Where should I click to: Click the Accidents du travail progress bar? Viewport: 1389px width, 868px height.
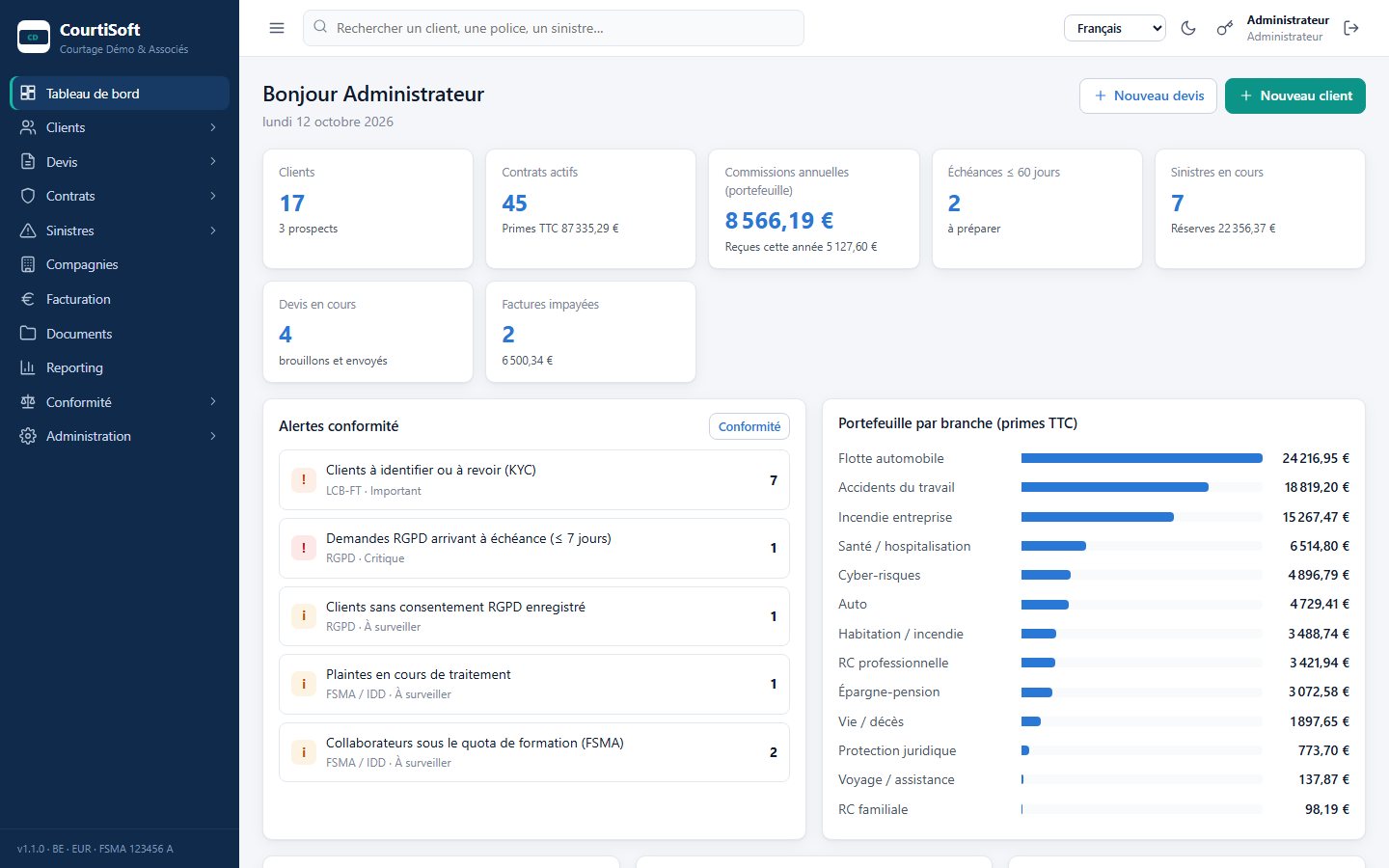1142,487
